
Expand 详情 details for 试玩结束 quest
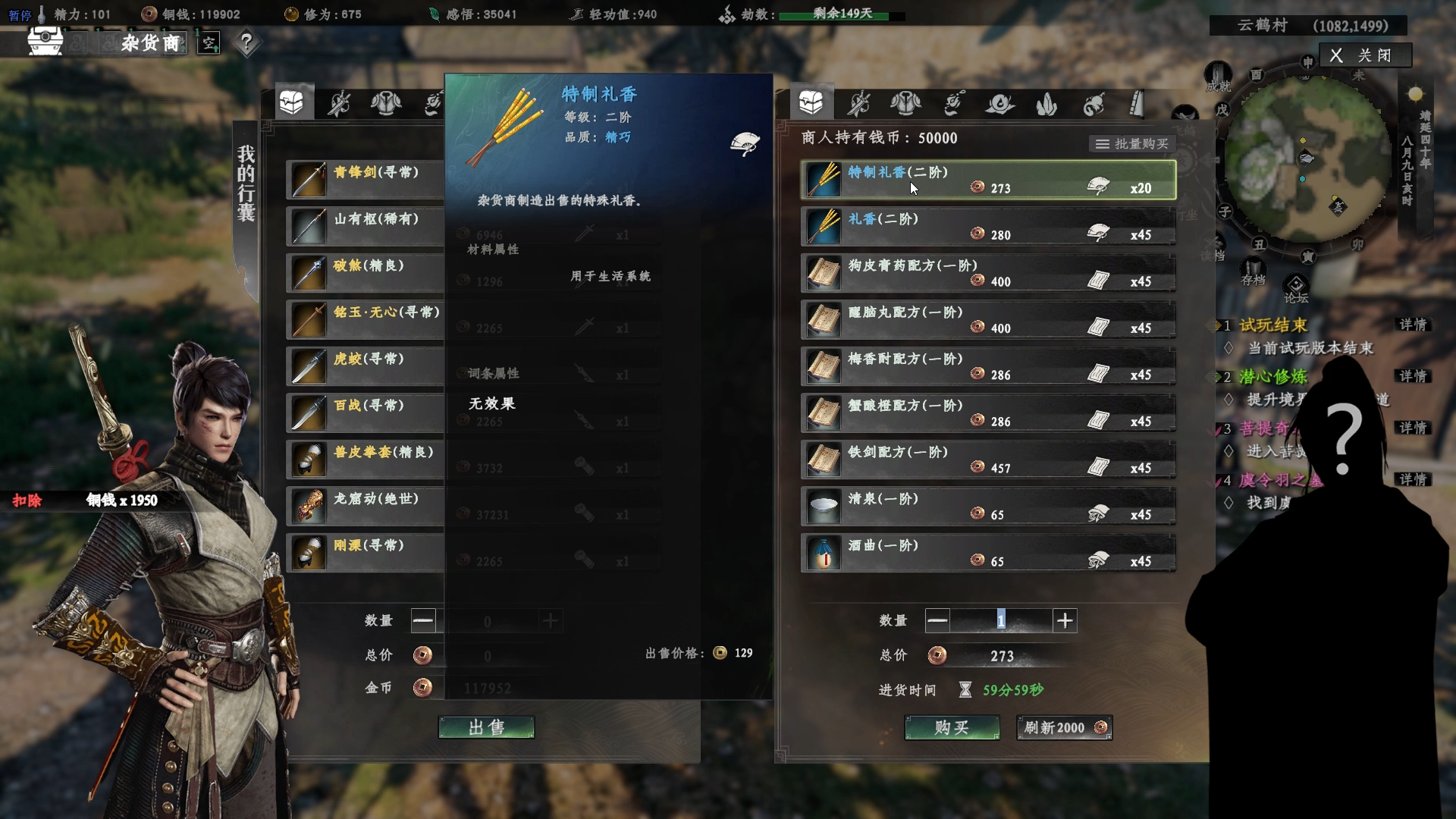click(x=1413, y=325)
